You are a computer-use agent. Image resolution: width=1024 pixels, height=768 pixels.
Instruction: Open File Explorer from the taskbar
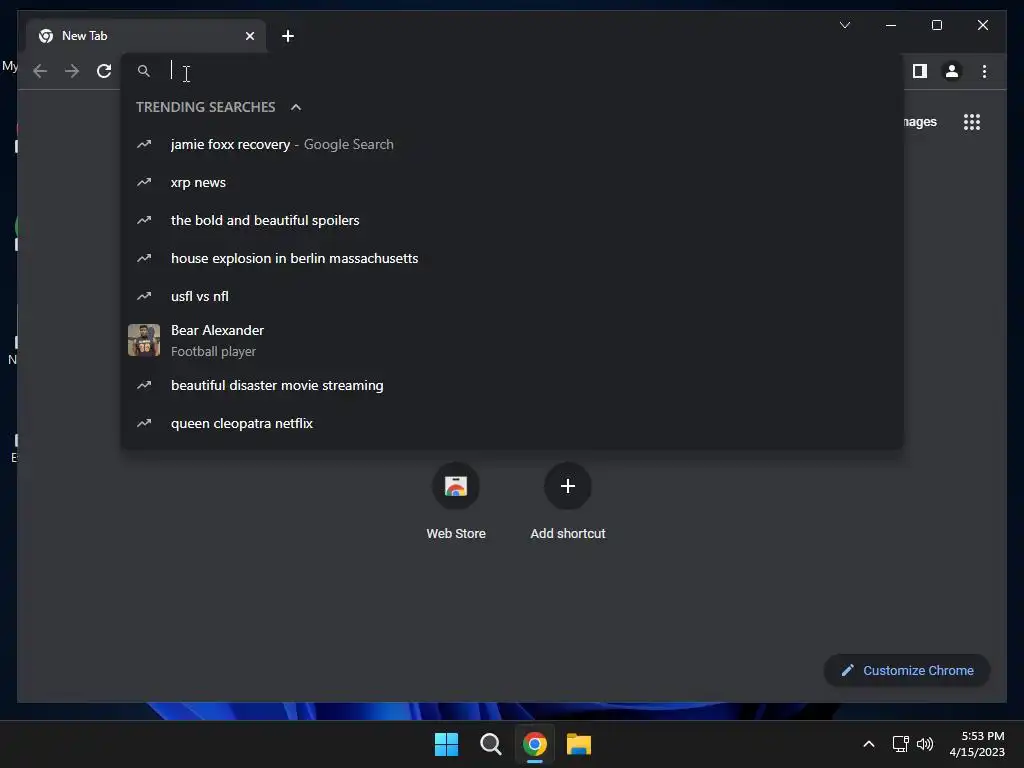(x=579, y=744)
